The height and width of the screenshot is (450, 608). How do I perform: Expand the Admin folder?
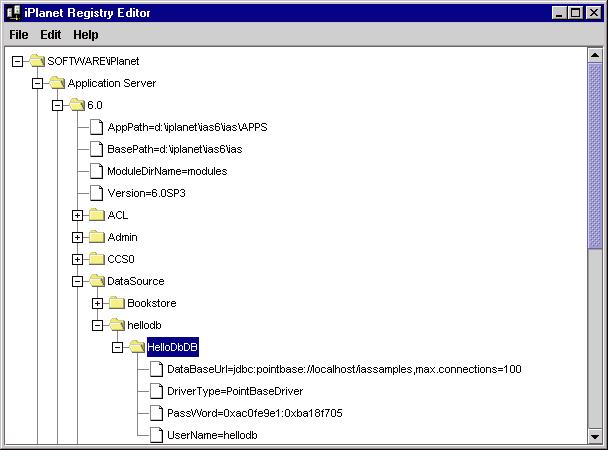click(78, 237)
